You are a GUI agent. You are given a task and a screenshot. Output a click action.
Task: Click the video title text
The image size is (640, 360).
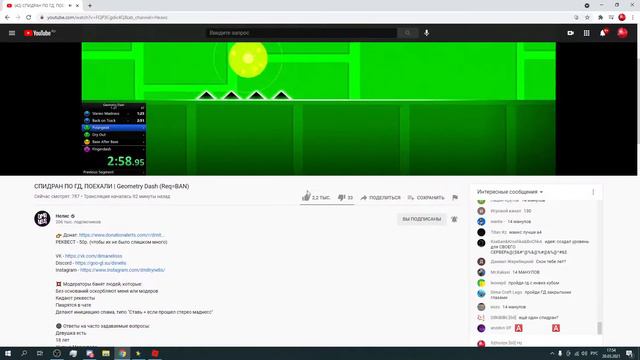(111, 186)
